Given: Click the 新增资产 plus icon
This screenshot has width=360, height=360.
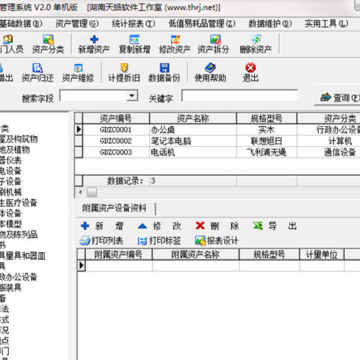Looking at the screenshot, I should tap(94, 39).
